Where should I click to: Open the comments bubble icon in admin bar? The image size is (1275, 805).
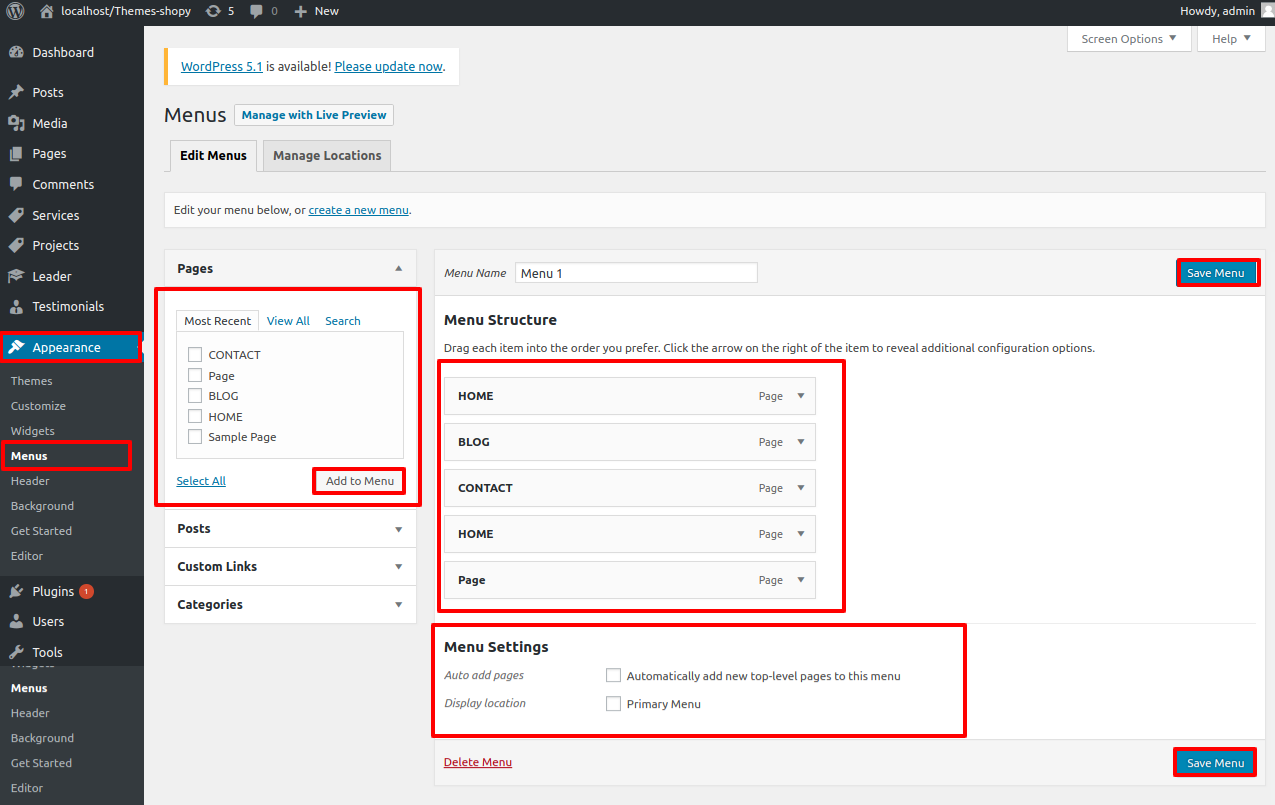pos(257,11)
